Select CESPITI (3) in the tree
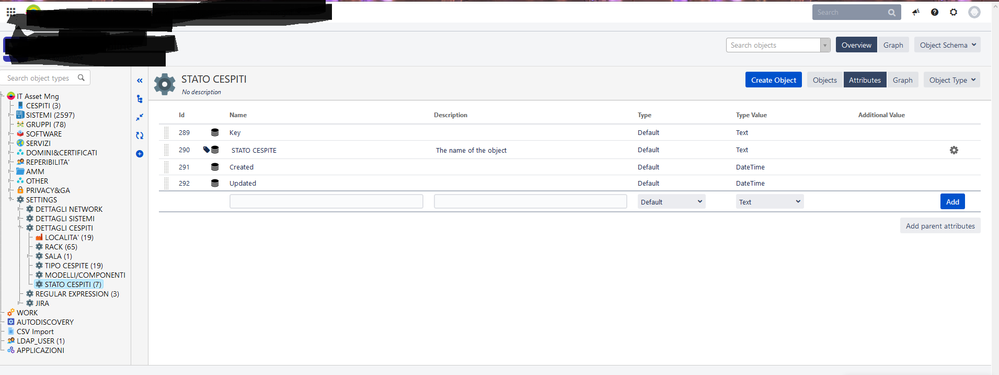The image size is (999, 375). pos(43,106)
